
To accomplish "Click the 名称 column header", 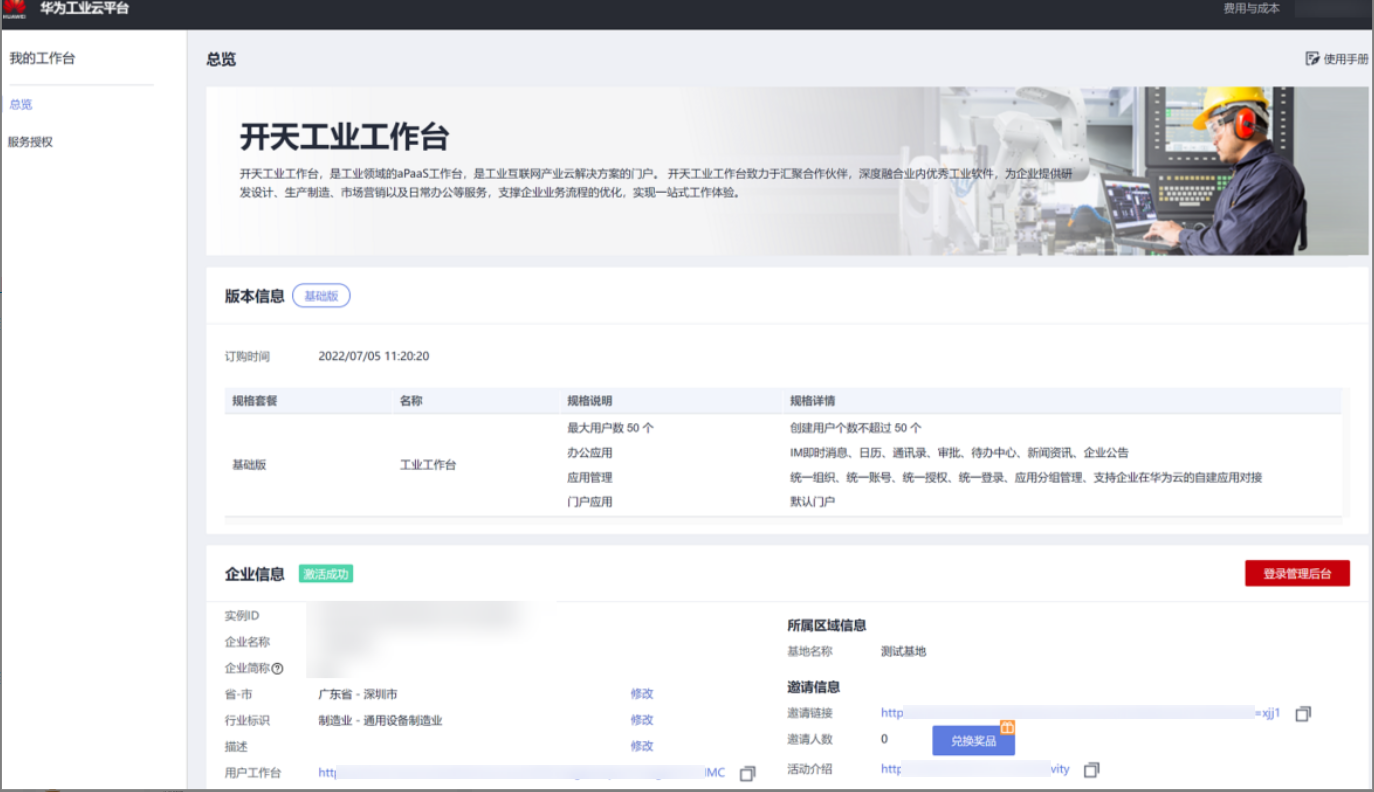I will [x=411, y=401].
